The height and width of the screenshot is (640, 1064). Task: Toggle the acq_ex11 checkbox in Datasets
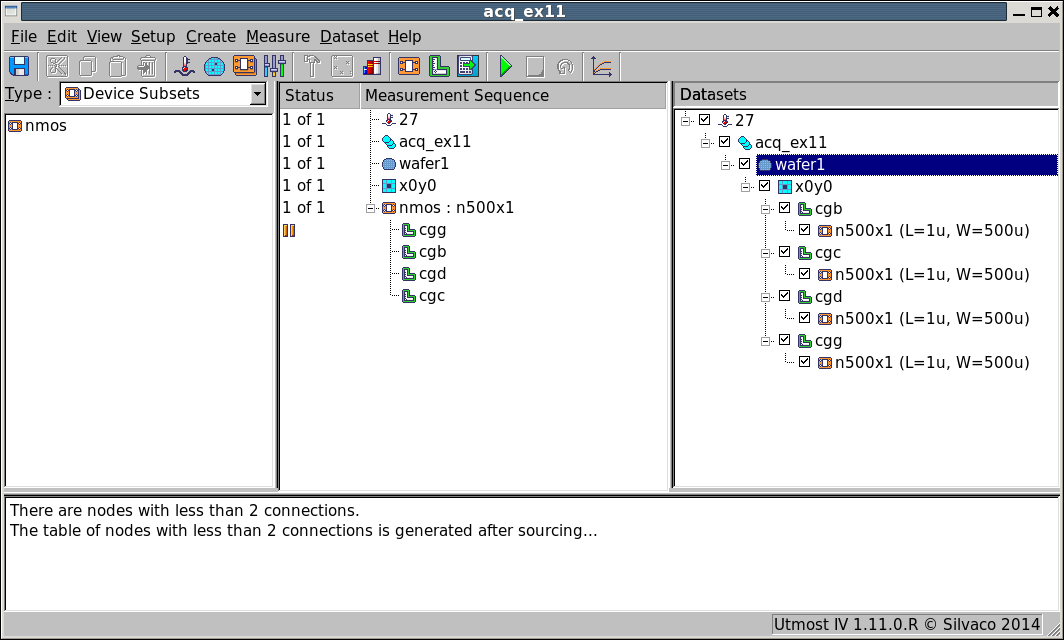[x=724, y=142]
